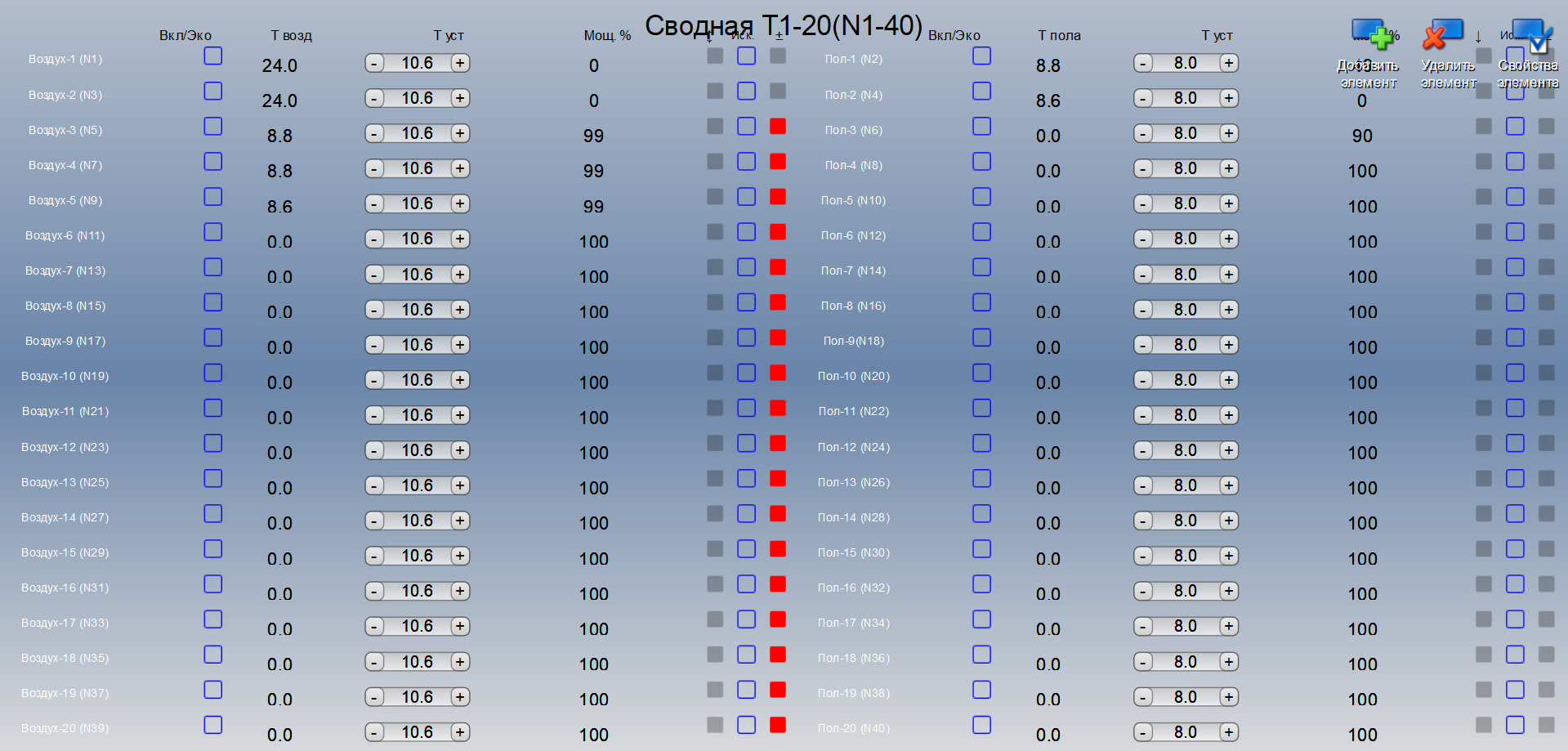Enable Вкл/Эко checkbox for Пол-6 (N12)
Image resolution: width=1568 pixels, height=751 pixels.
coord(981,232)
